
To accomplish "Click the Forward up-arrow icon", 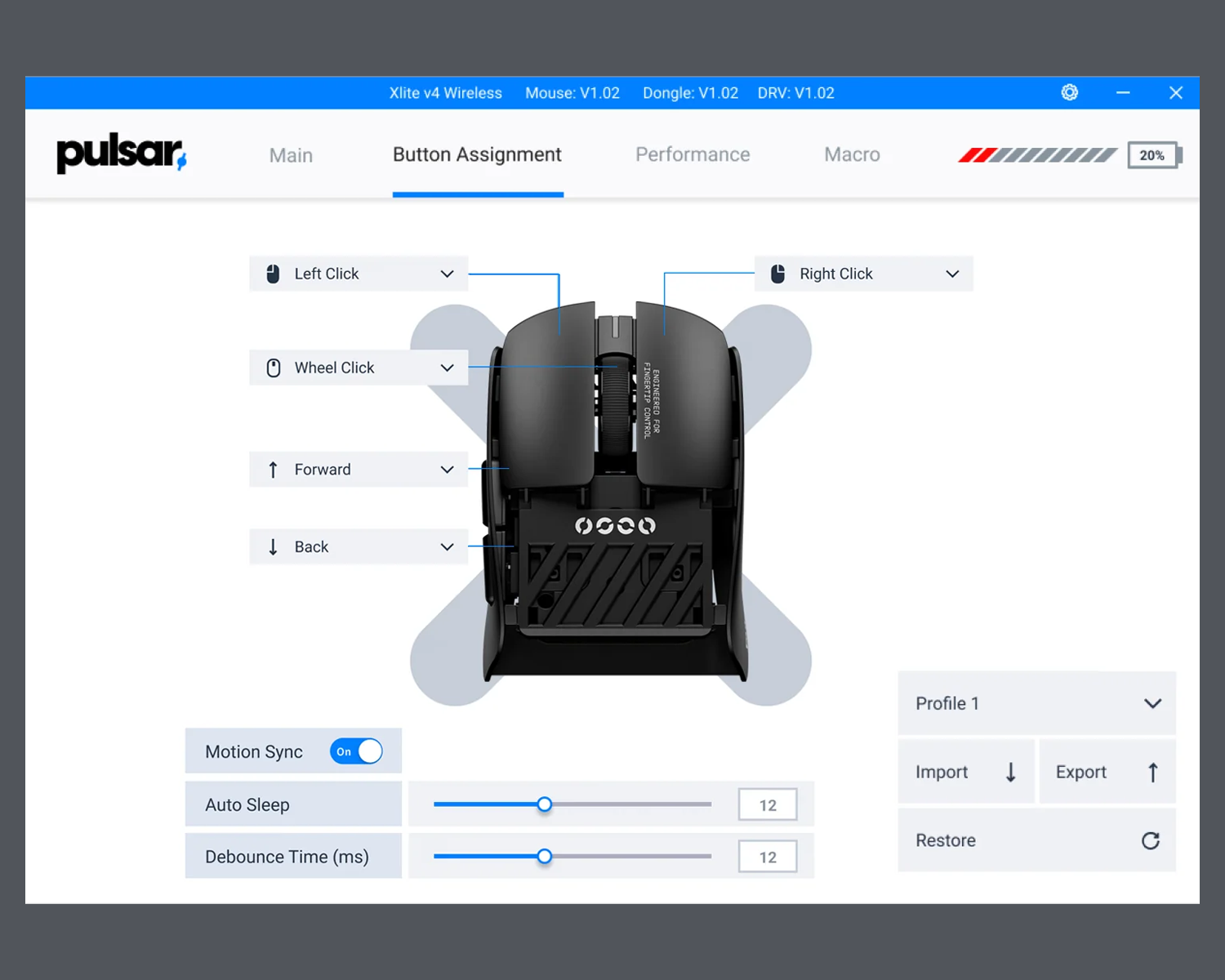I will [x=273, y=470].
